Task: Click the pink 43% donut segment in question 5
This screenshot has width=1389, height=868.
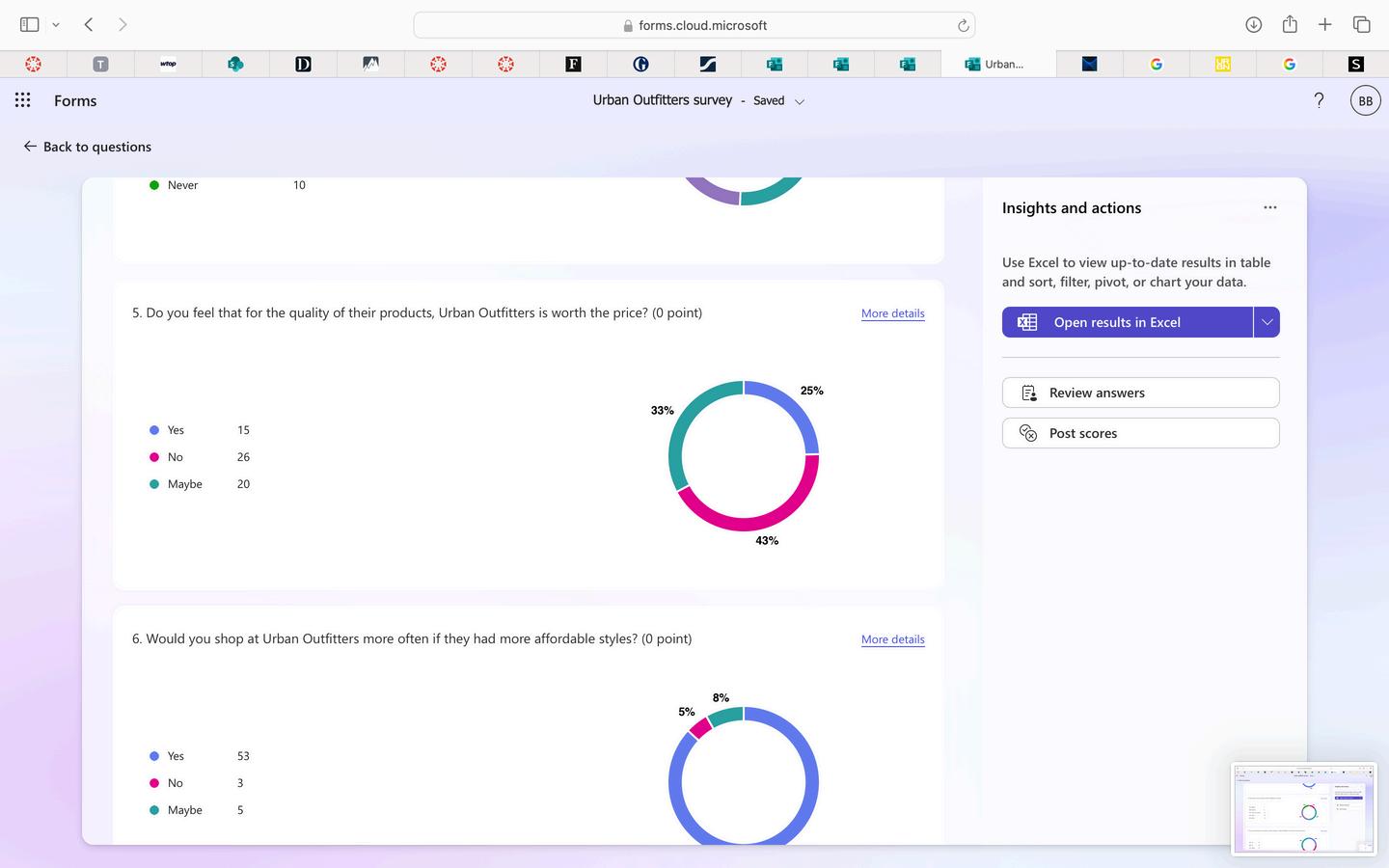Action: 762,521
